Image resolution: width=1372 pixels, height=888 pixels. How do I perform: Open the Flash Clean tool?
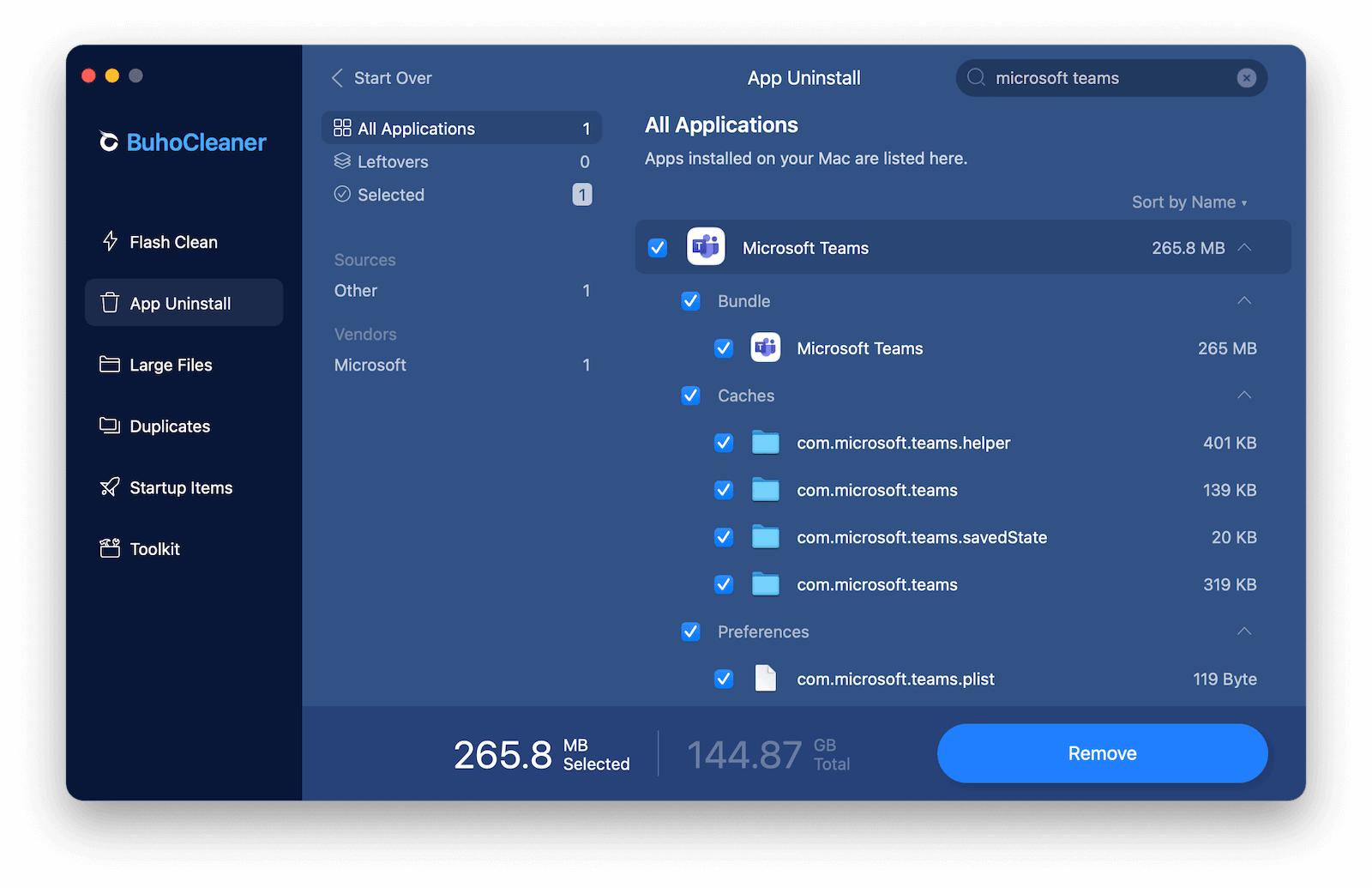172,241
